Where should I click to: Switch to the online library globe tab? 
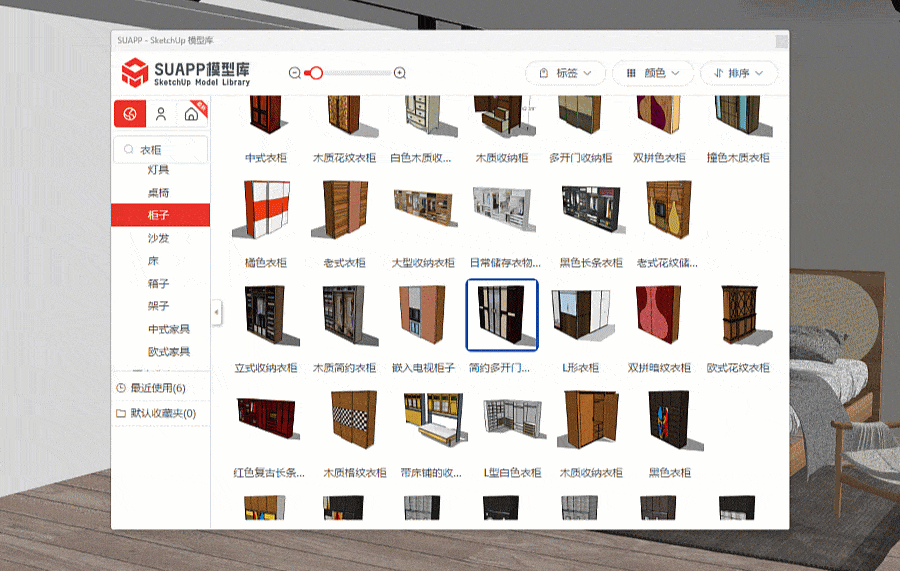click(130, 114)
